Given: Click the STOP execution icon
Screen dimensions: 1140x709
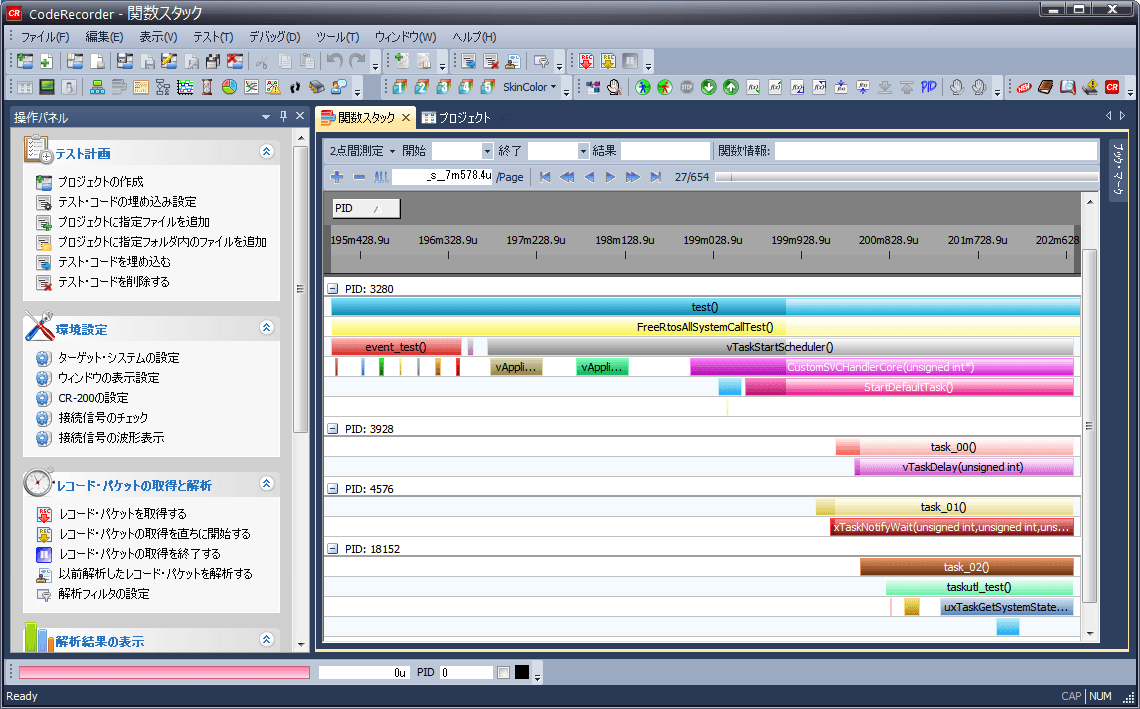Looking at the screenshot, I should pos(688,87).
